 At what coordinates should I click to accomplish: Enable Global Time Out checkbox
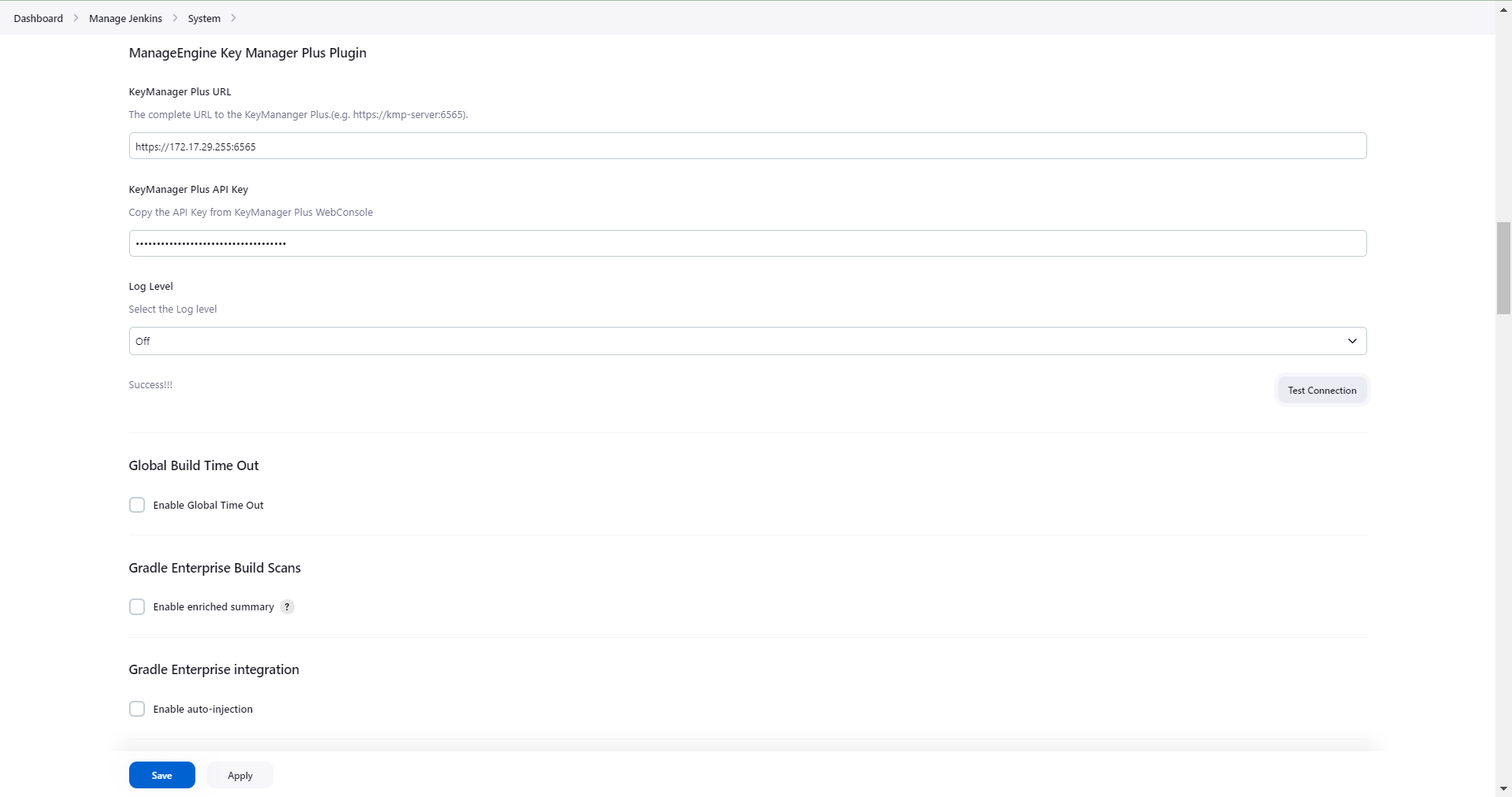tap(137, 505)
